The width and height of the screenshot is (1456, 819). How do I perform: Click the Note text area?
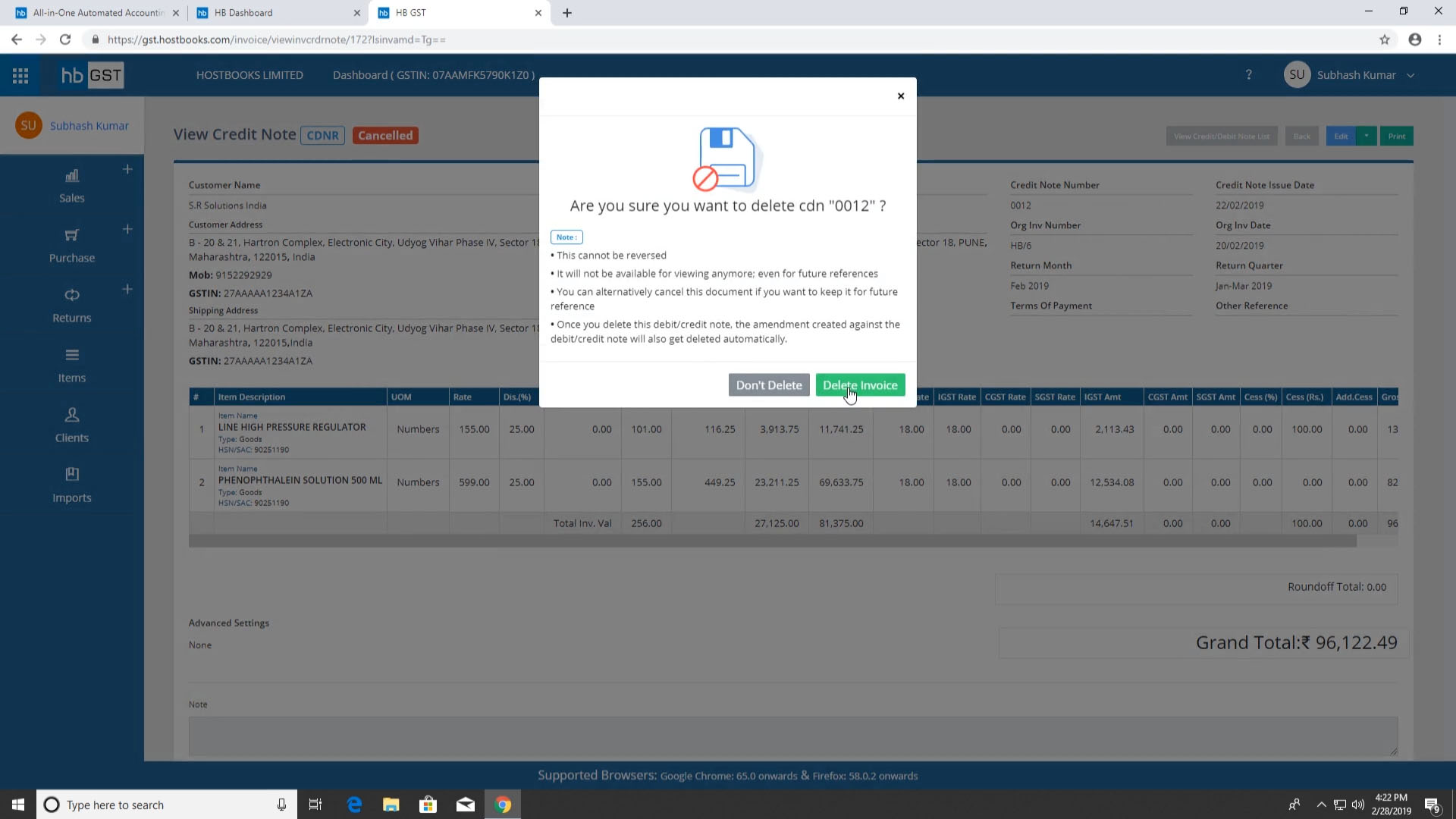point(792,736)
